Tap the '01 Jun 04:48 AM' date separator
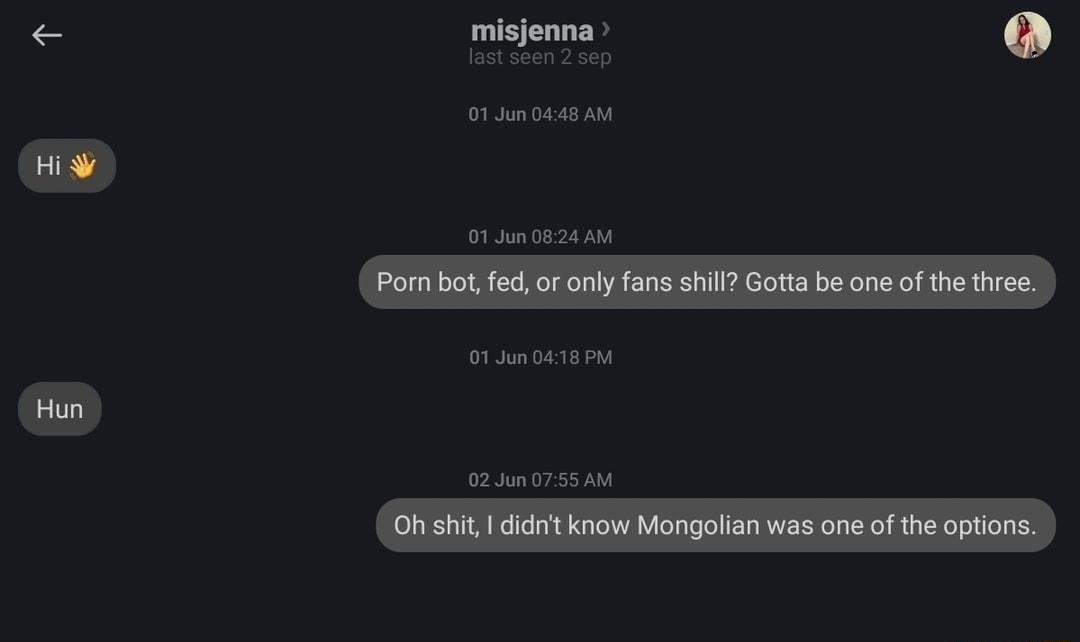1080x642 pixels. 539,114
